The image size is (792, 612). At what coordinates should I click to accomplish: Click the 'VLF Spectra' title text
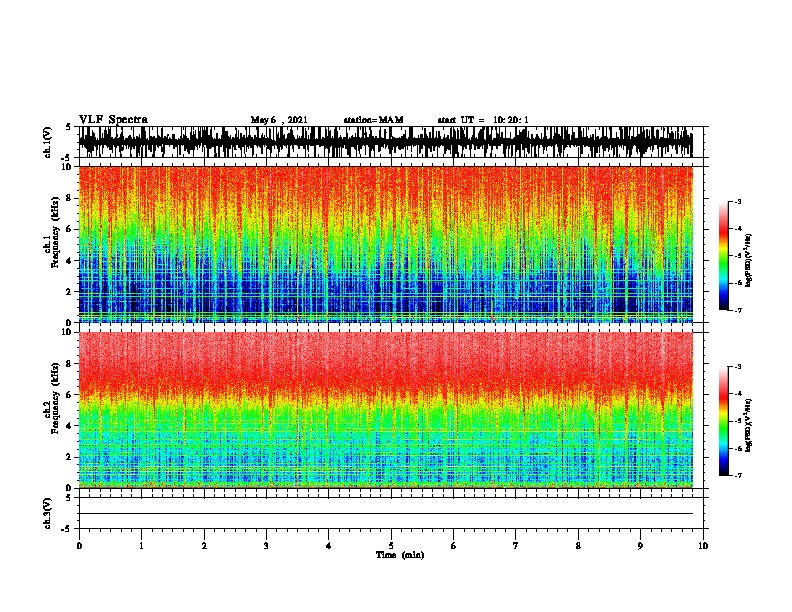coord(113,120)
